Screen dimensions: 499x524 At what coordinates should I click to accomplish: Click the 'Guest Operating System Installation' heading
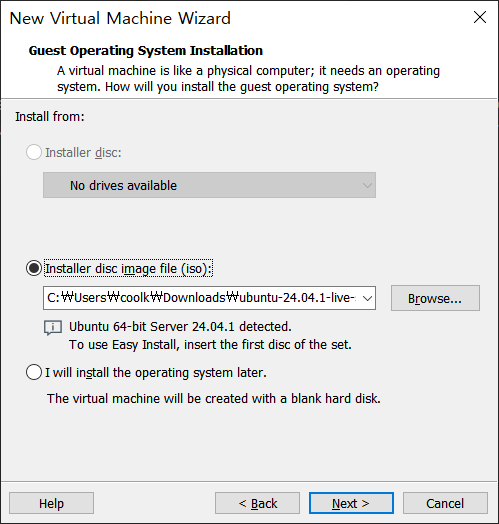point(146,50)
